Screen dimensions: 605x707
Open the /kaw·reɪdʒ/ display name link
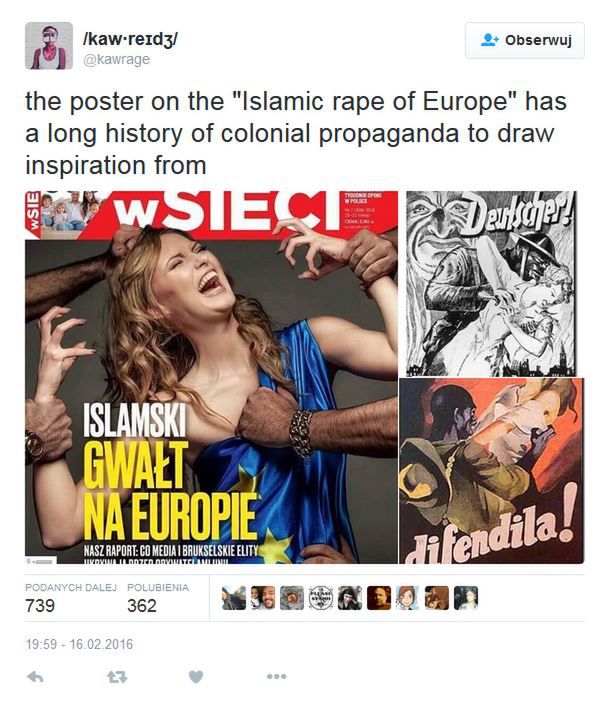tap(130, 39)
